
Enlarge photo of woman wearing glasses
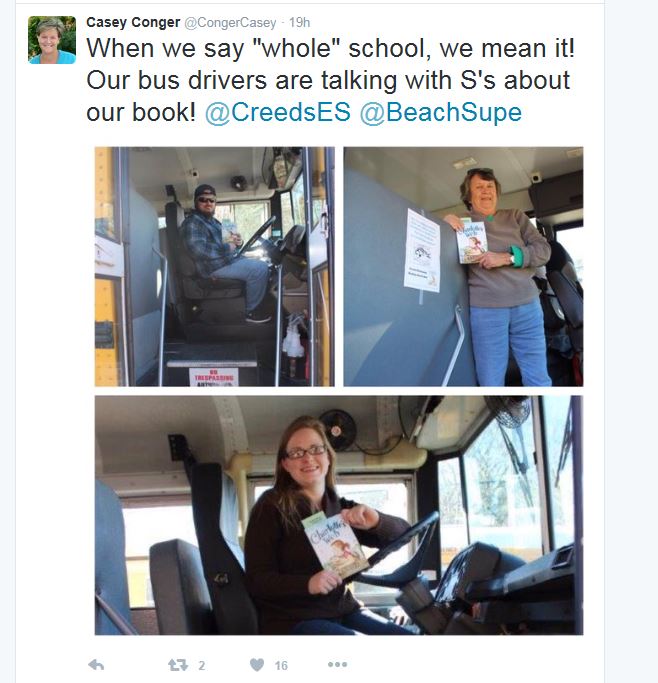[x=339, y=515]
